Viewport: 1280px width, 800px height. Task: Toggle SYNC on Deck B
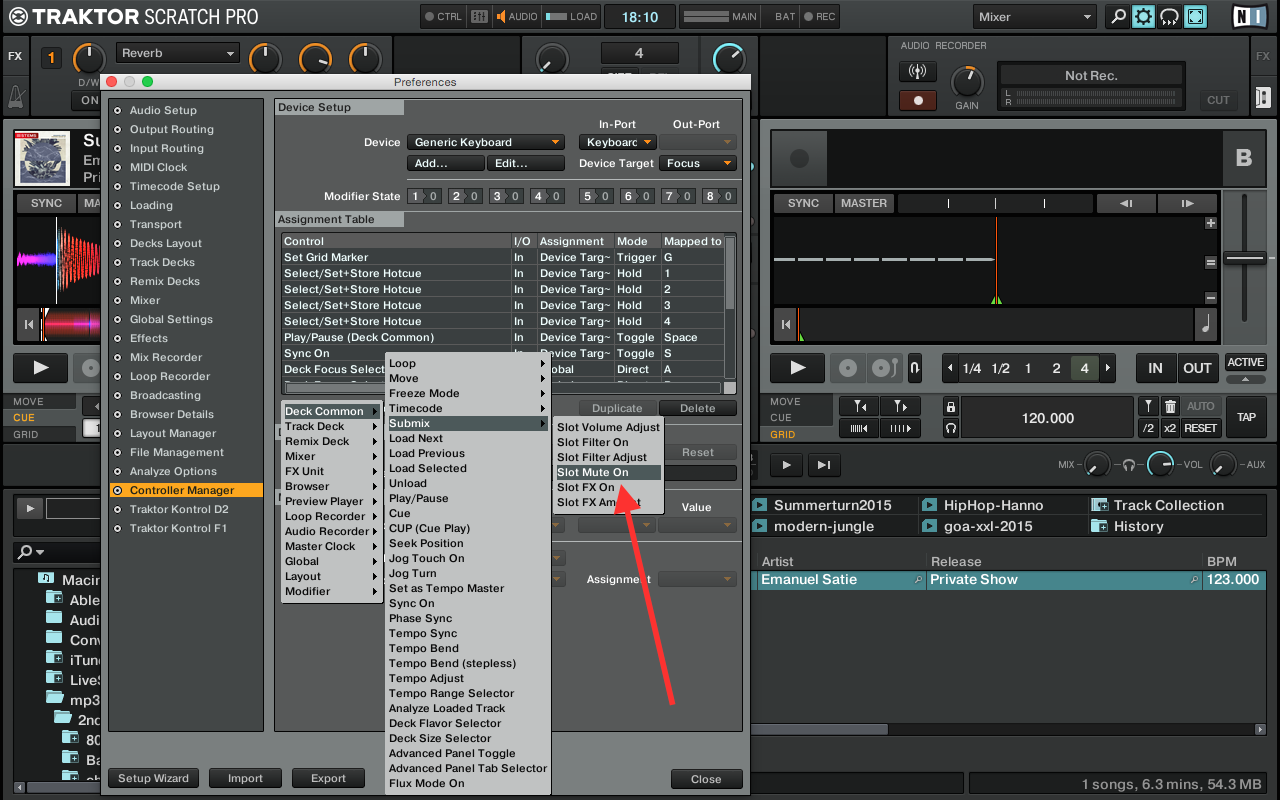[x=803, y=203]
